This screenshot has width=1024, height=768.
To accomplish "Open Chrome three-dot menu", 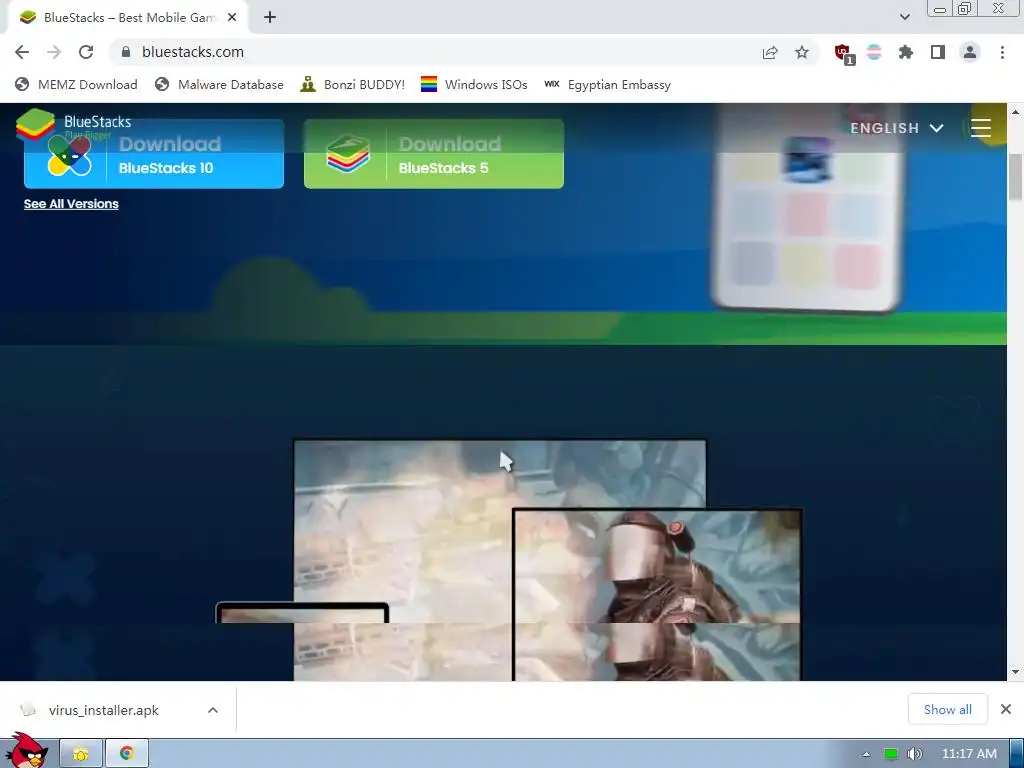I will tap(1002, 52).
